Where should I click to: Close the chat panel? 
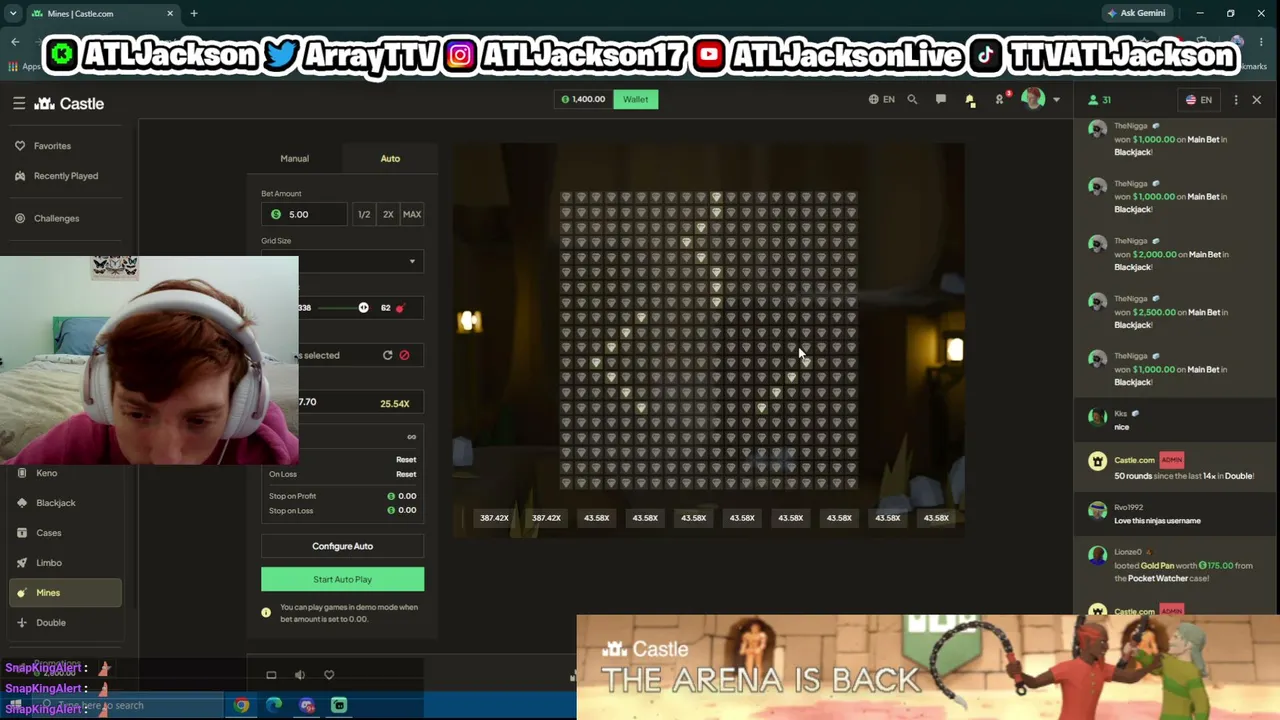point(1257,100)
